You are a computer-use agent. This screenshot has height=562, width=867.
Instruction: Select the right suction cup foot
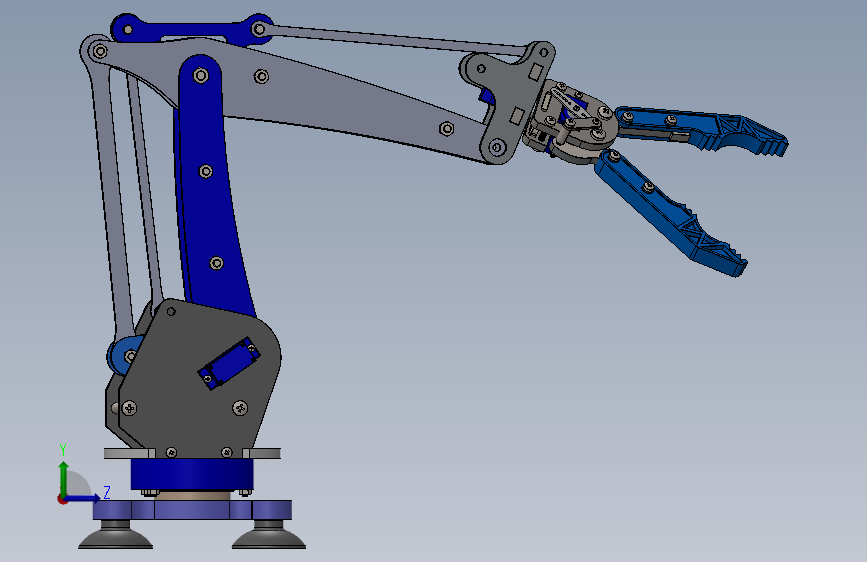point(269,535)
